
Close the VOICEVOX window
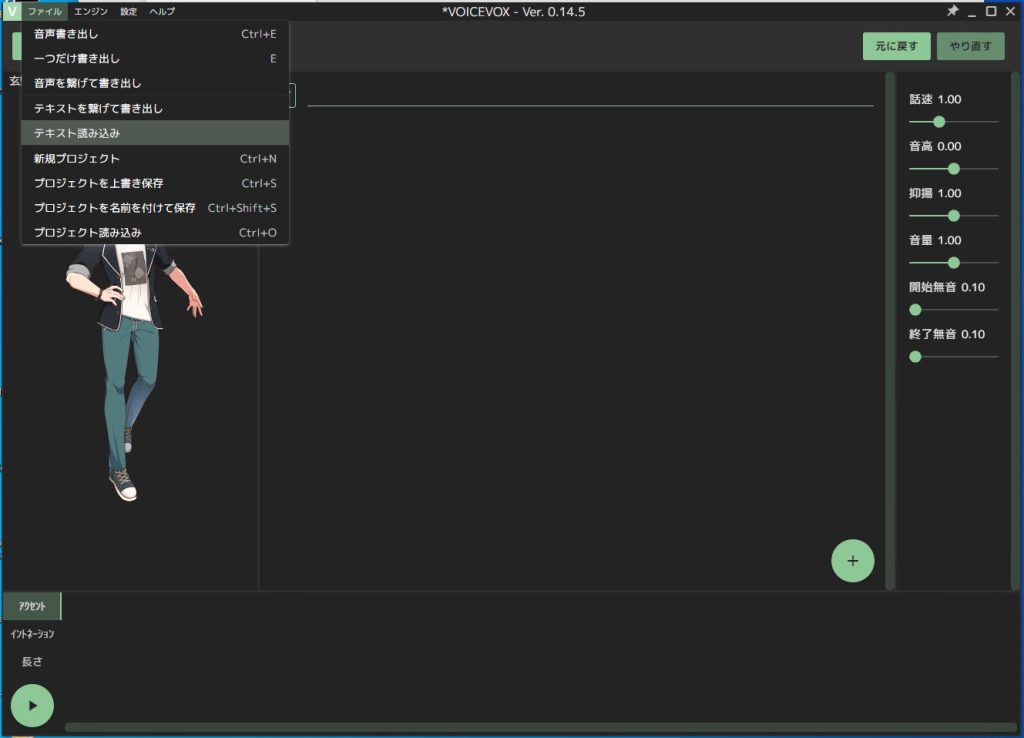[x=1010, y=11]
